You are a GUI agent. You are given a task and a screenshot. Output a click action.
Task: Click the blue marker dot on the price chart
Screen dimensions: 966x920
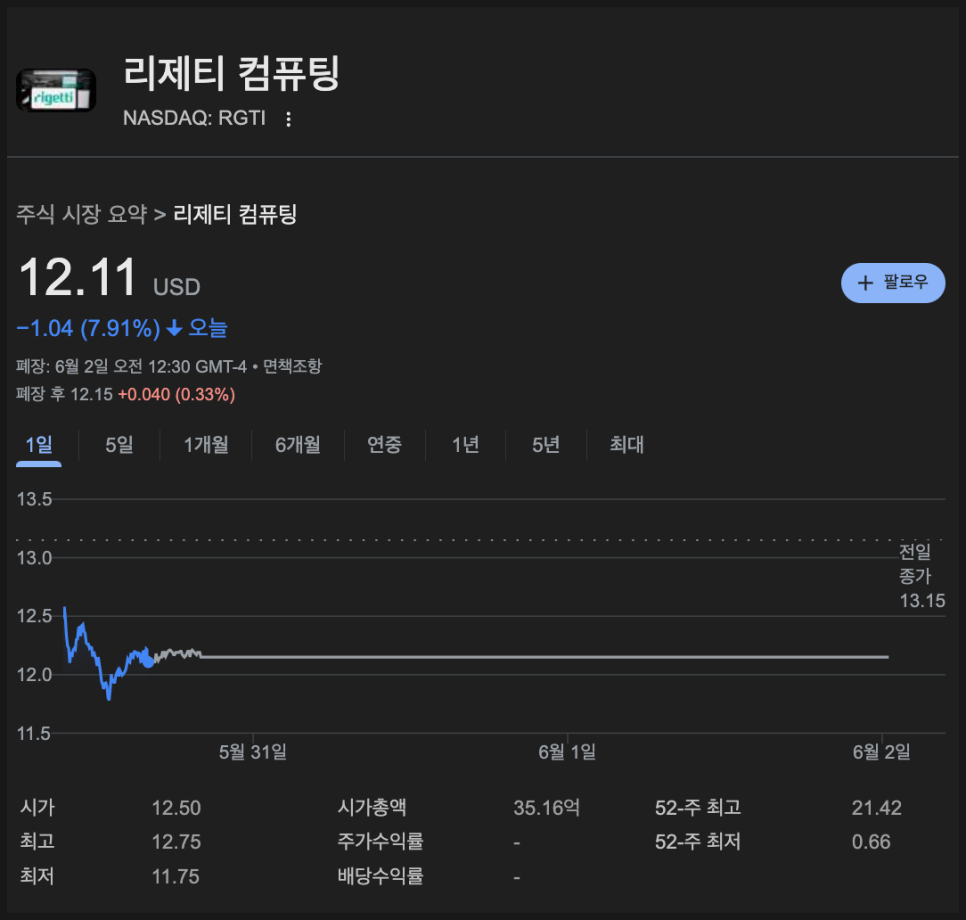148,662
